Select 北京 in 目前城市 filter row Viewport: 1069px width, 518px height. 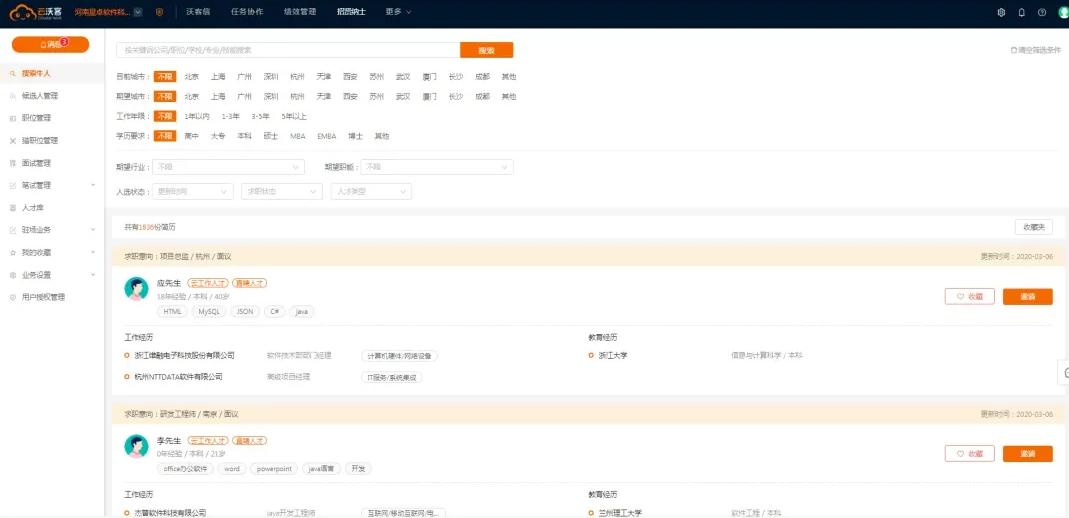click(192, 77)
